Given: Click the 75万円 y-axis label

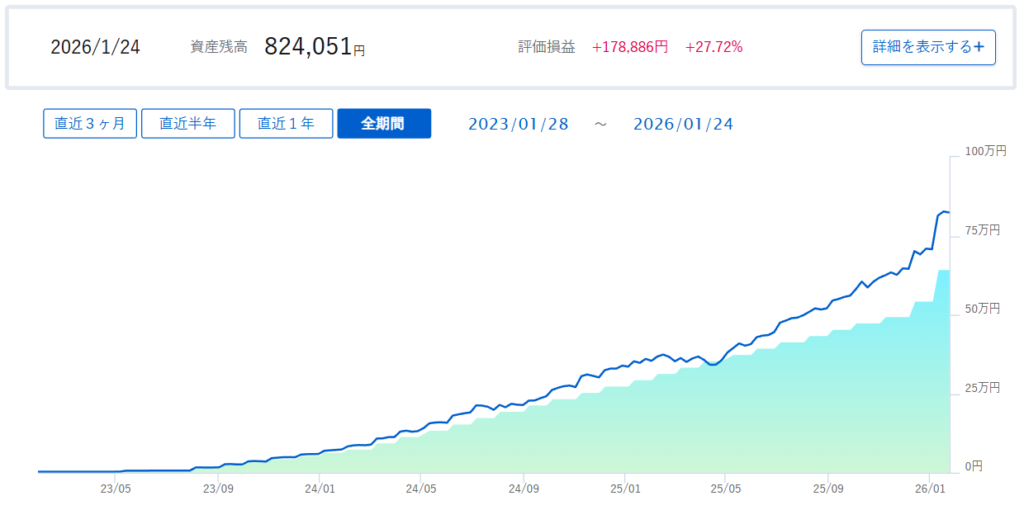Looking at the screenshot, I should (981, 230).
